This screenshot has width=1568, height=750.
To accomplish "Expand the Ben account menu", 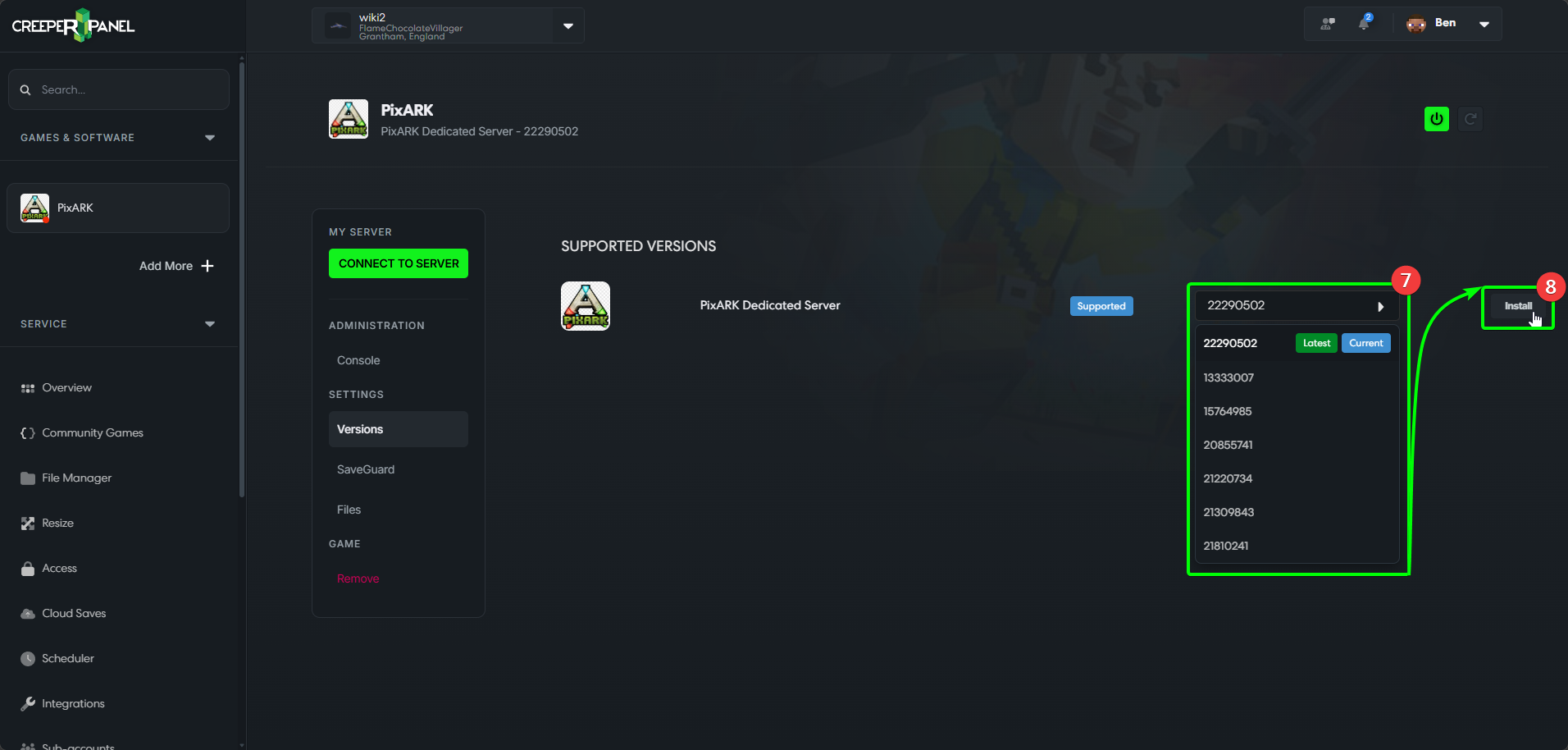I will [x=1484, y=24].
